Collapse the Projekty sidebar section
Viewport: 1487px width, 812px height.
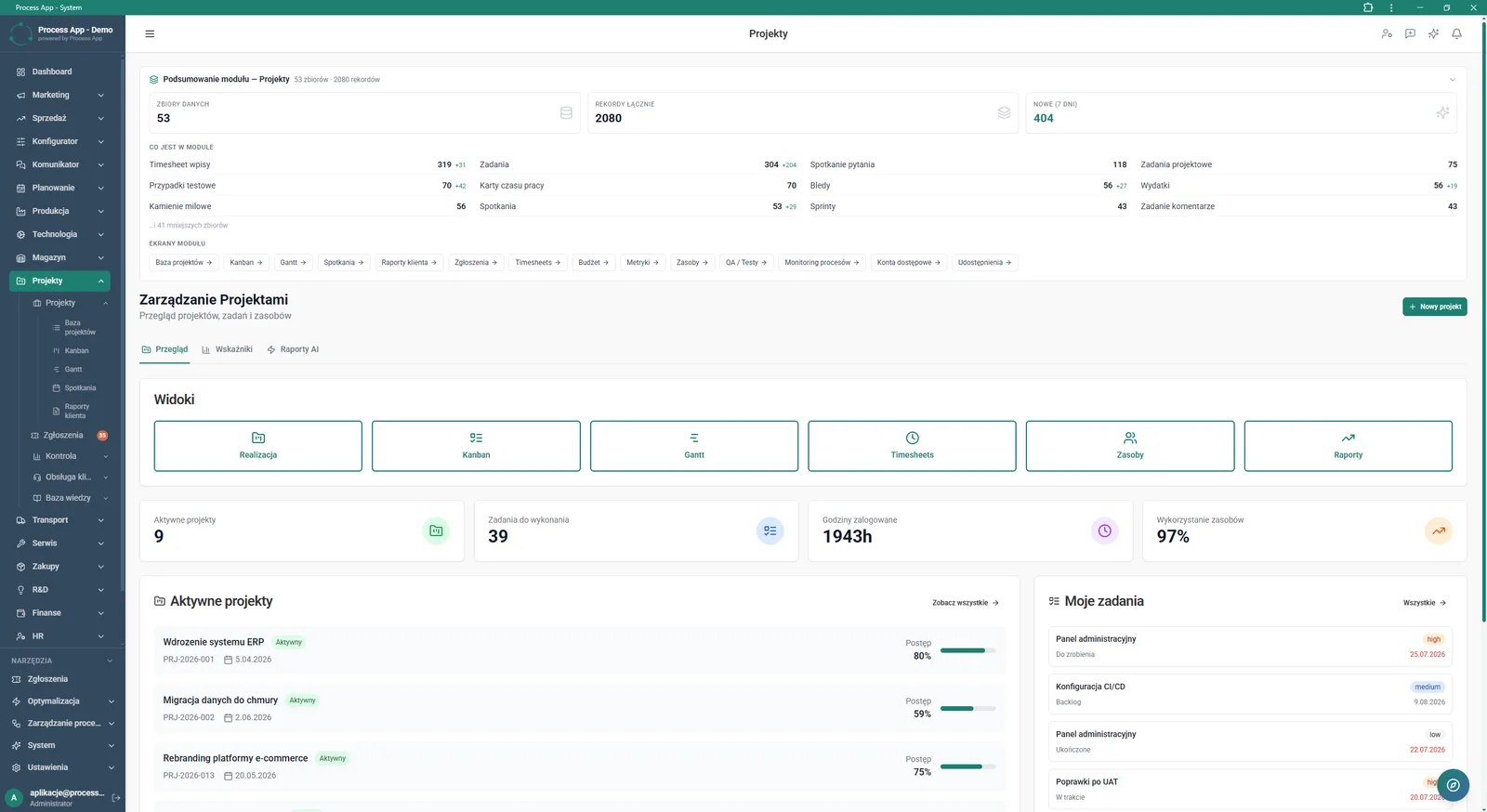(60, 281)
